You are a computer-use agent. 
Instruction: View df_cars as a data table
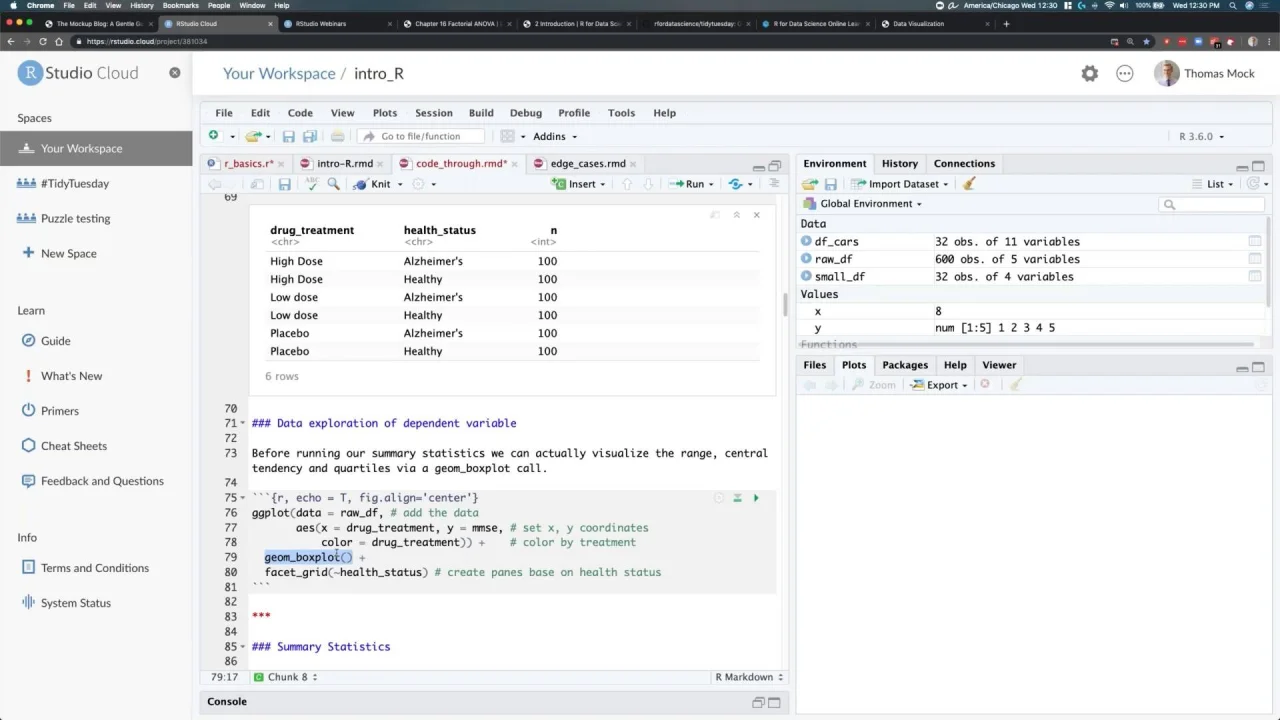tap(1254, 242)
